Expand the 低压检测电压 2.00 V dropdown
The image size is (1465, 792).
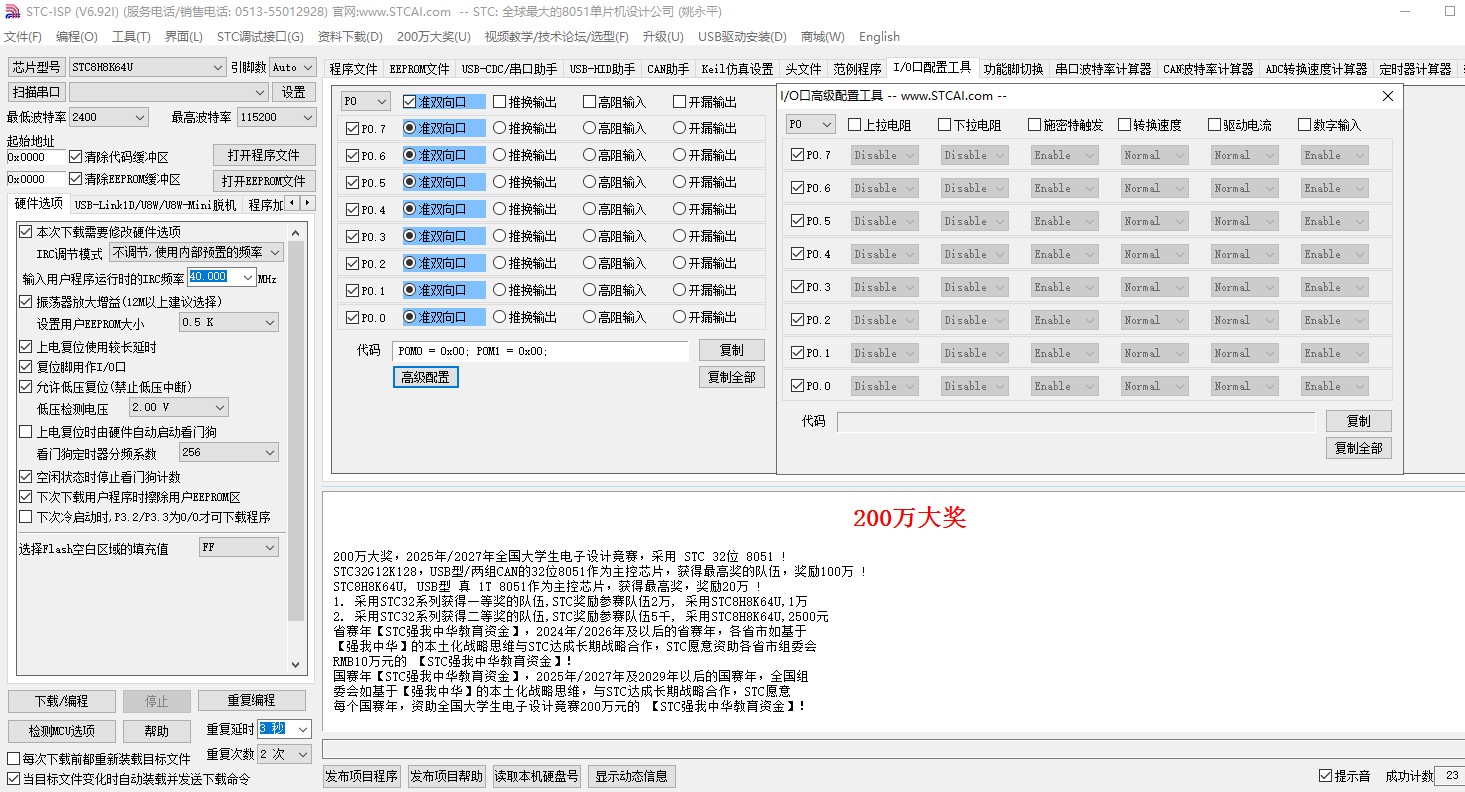(x=219, y=407)
